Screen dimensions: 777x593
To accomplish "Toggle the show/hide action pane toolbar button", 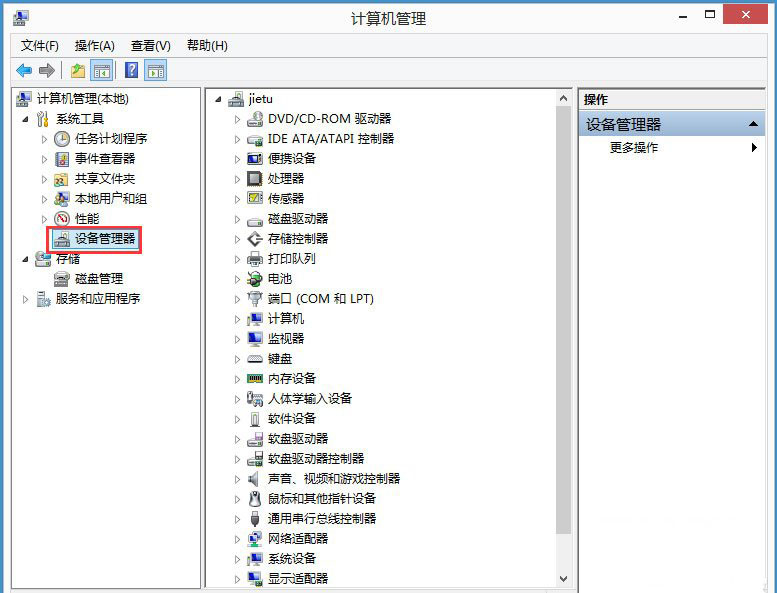I will point(155,70).
